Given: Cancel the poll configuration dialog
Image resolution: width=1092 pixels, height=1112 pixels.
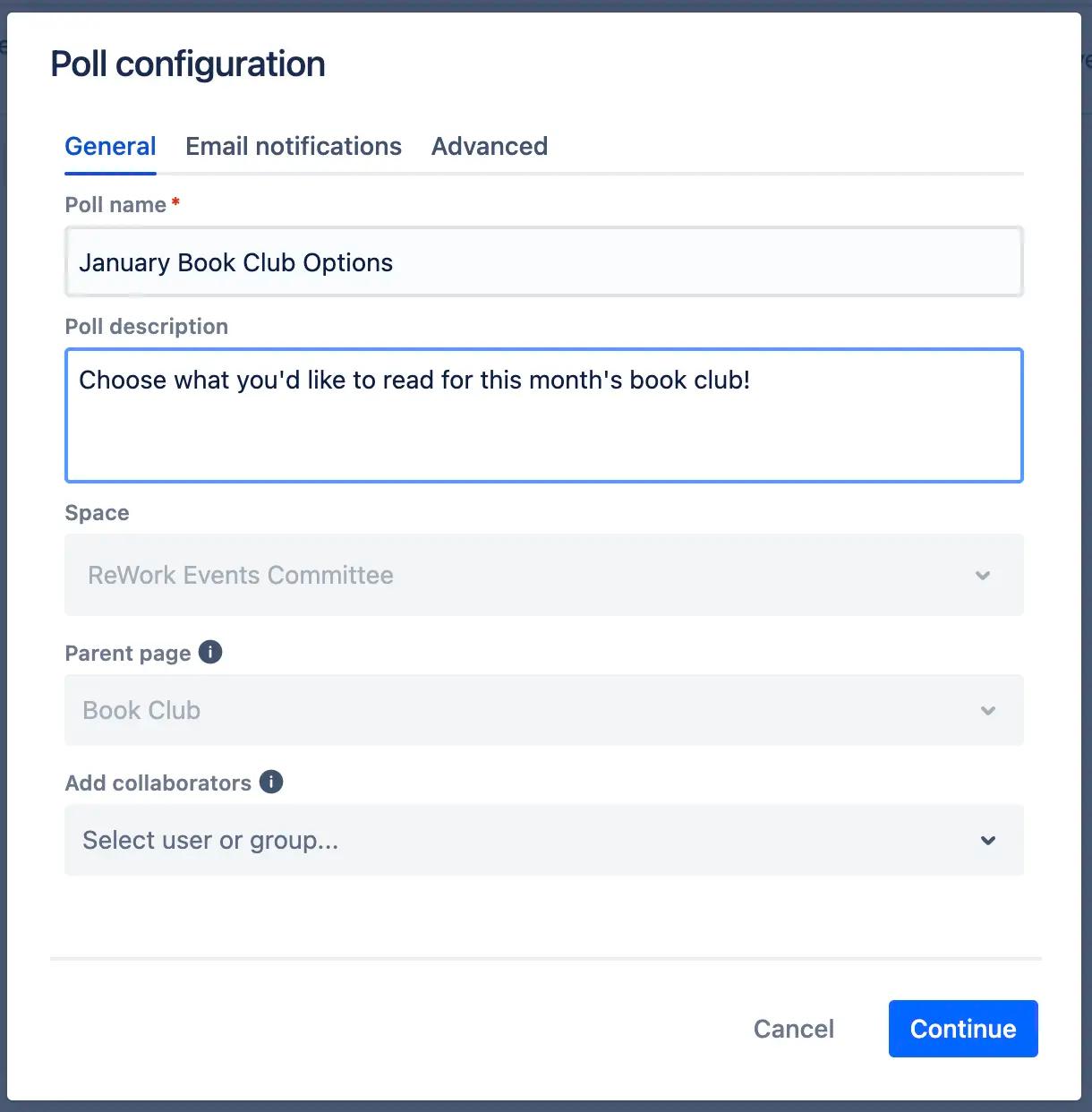Looking at the screenshot, I should click(x=793, y=1029).
